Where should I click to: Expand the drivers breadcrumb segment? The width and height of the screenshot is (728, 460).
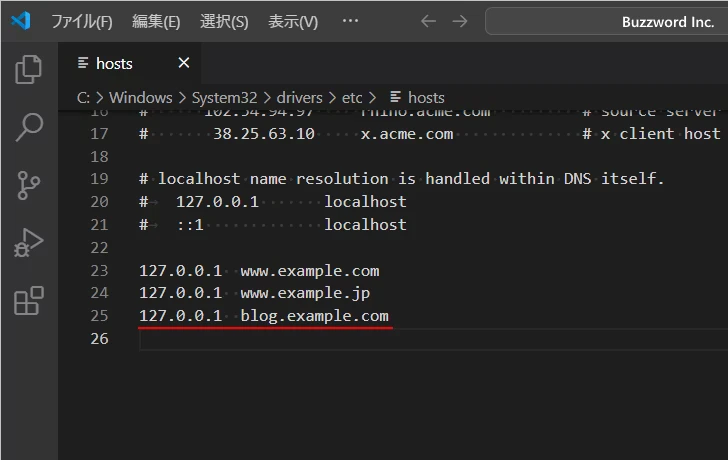(299, 97)
